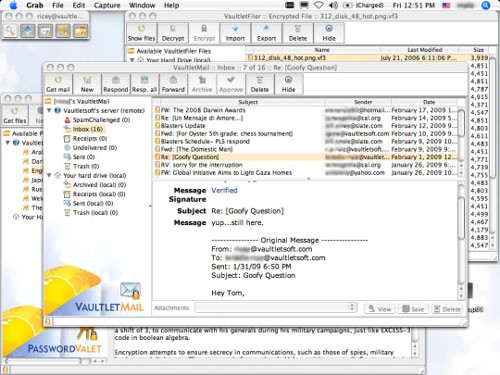Click the second launcher palette icon
The height and width of the screenshot is (375, 500).
28,31
